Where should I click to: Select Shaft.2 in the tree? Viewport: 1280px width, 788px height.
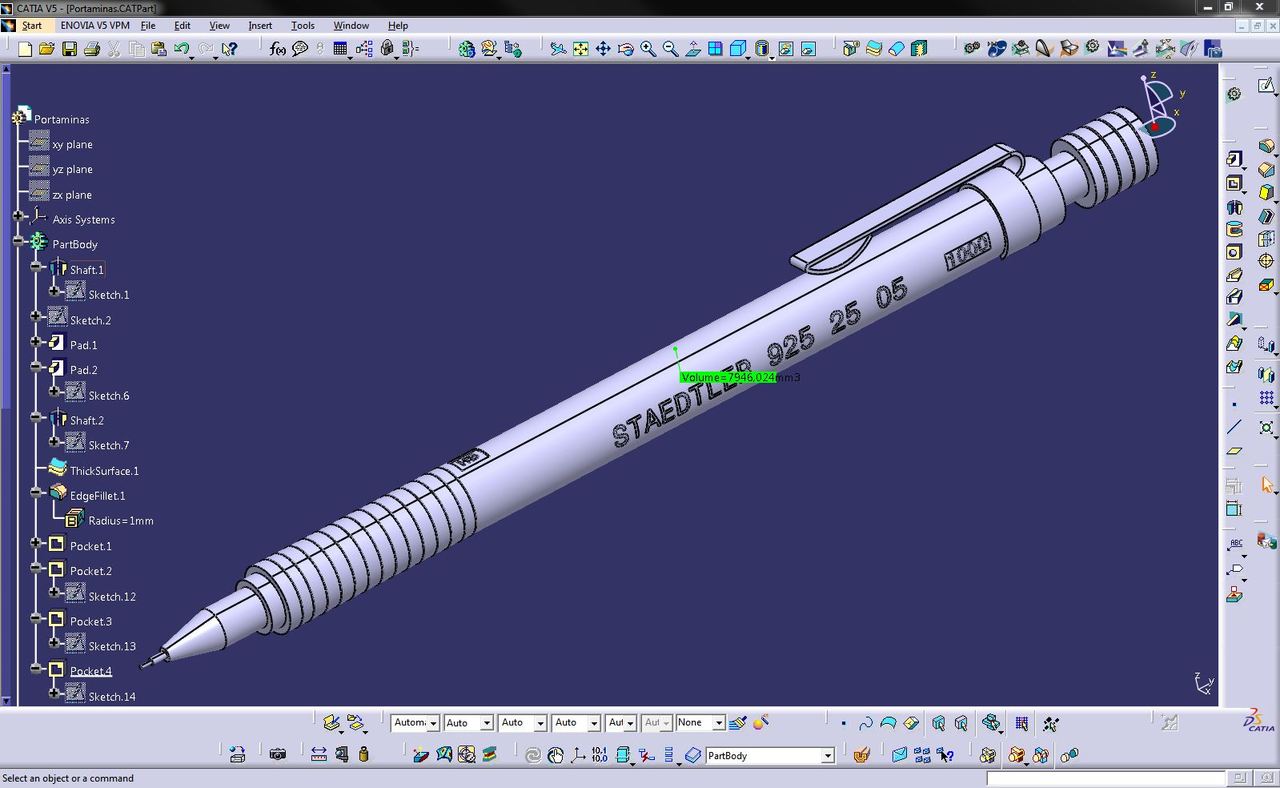click(x=87, y=421)
